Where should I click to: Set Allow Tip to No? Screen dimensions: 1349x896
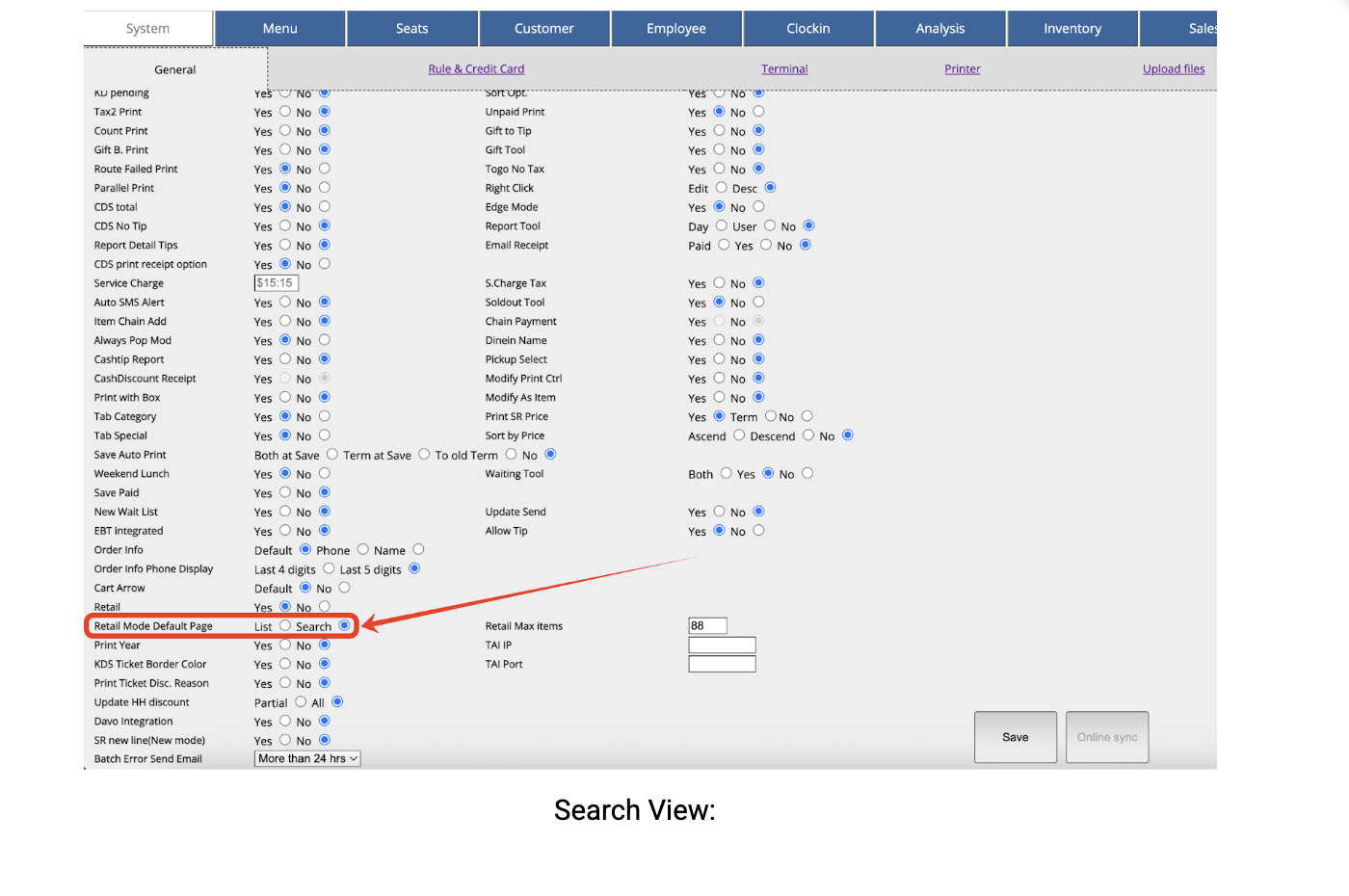pos(759,530)
